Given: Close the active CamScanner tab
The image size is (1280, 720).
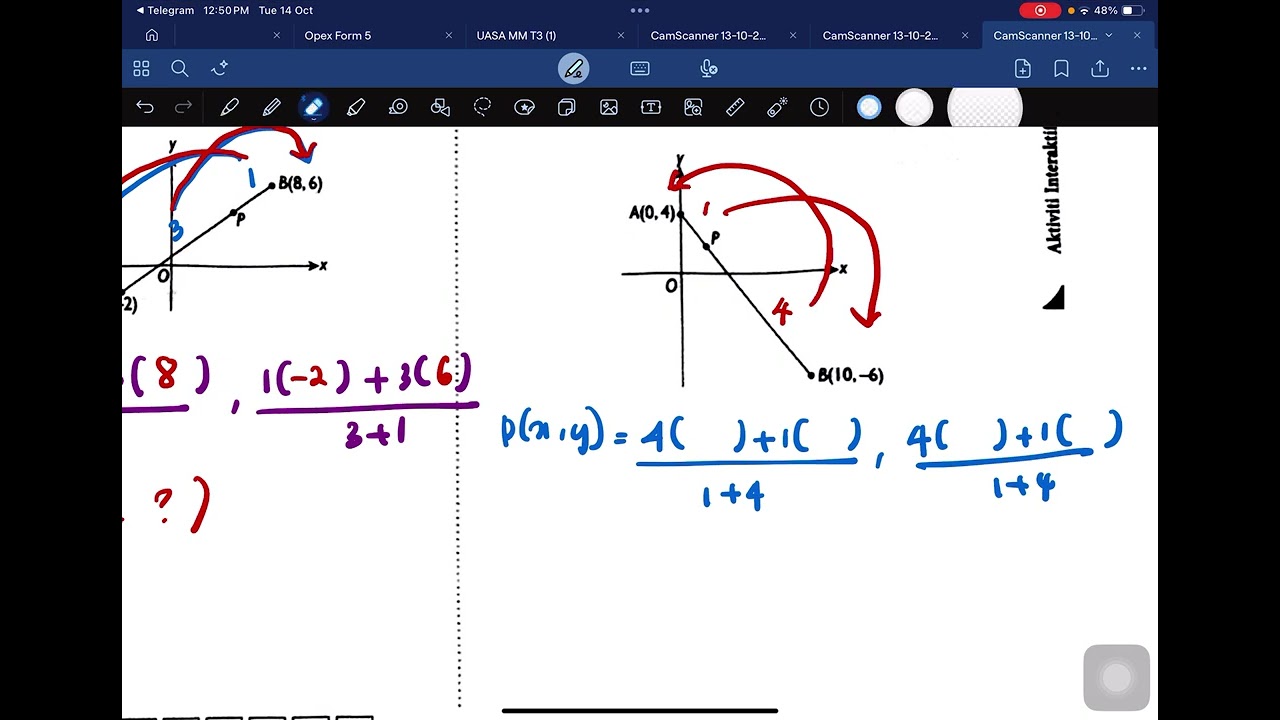Looking at the screenshot, I should [x=1137, y=35].
